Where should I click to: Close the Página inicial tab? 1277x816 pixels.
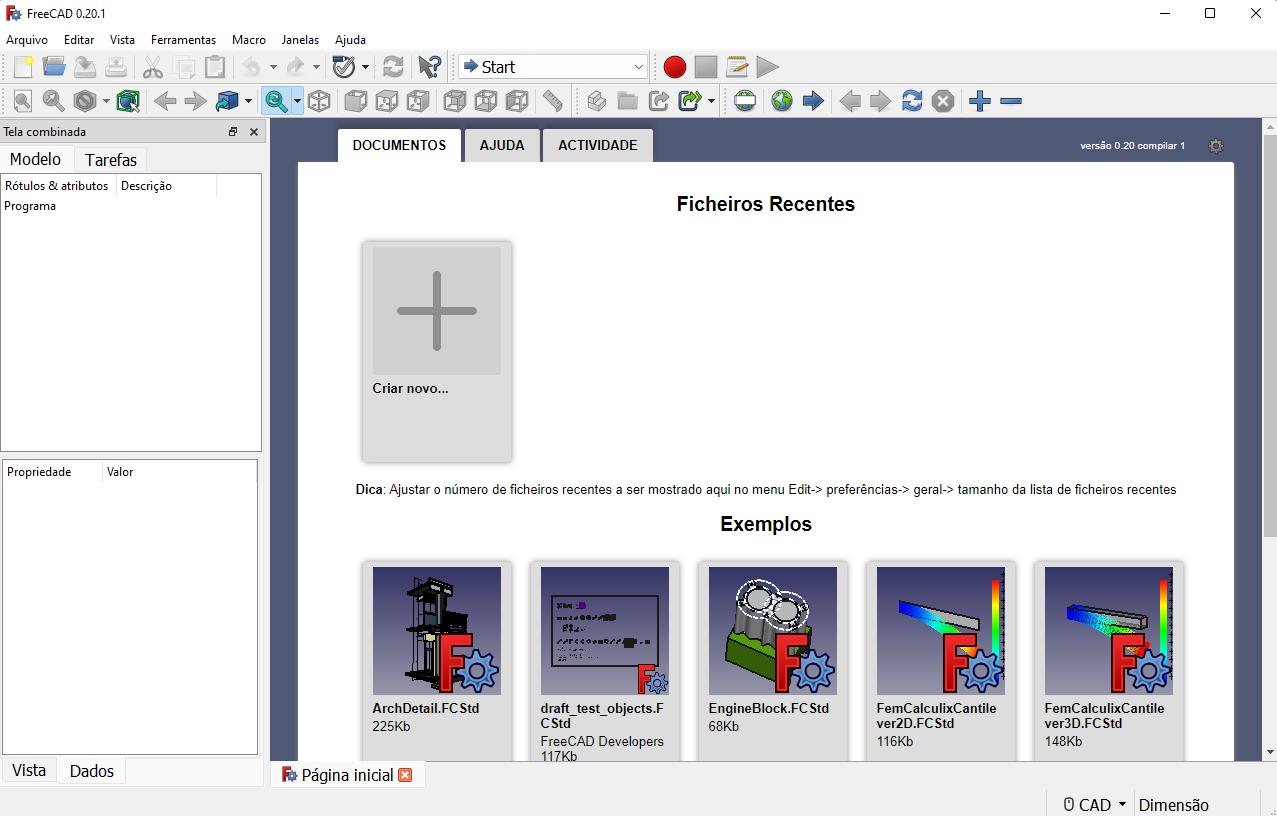click(x=405, y=775)
